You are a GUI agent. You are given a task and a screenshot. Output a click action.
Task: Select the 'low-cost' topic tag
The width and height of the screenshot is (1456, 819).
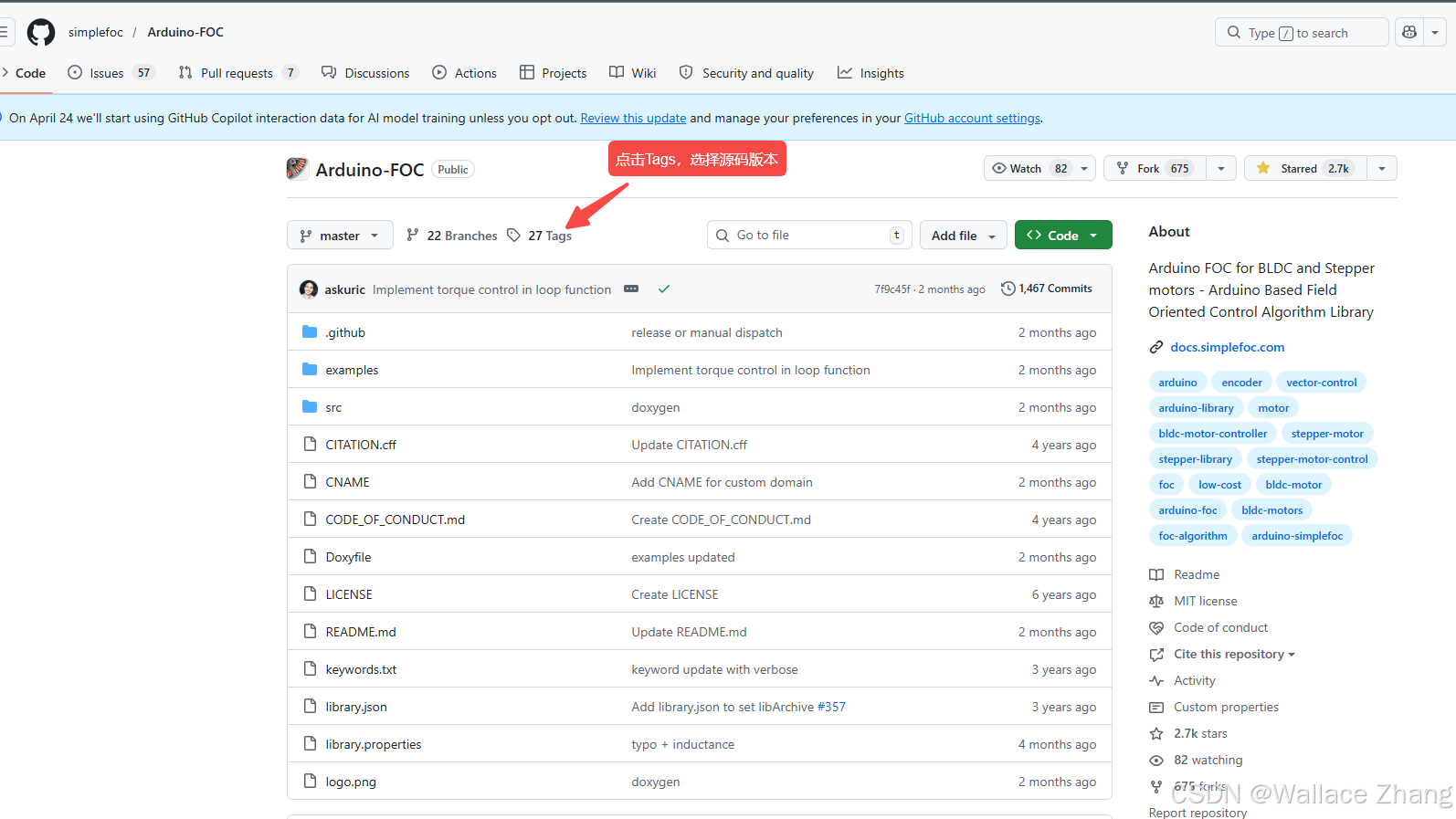tap(1219, 485)
